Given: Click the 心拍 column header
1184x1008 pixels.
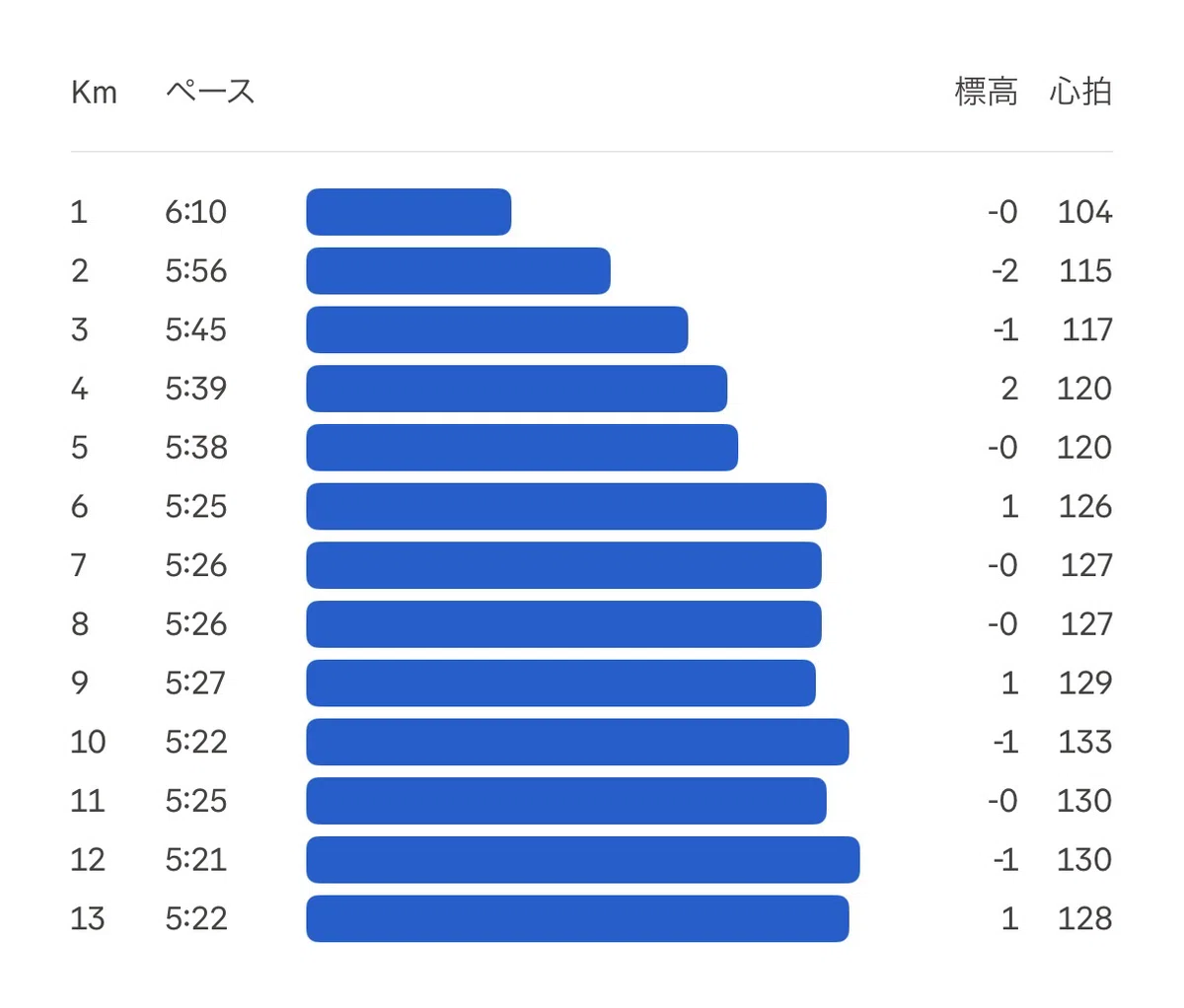Looking at the screenshot, I should point(1080,92).
